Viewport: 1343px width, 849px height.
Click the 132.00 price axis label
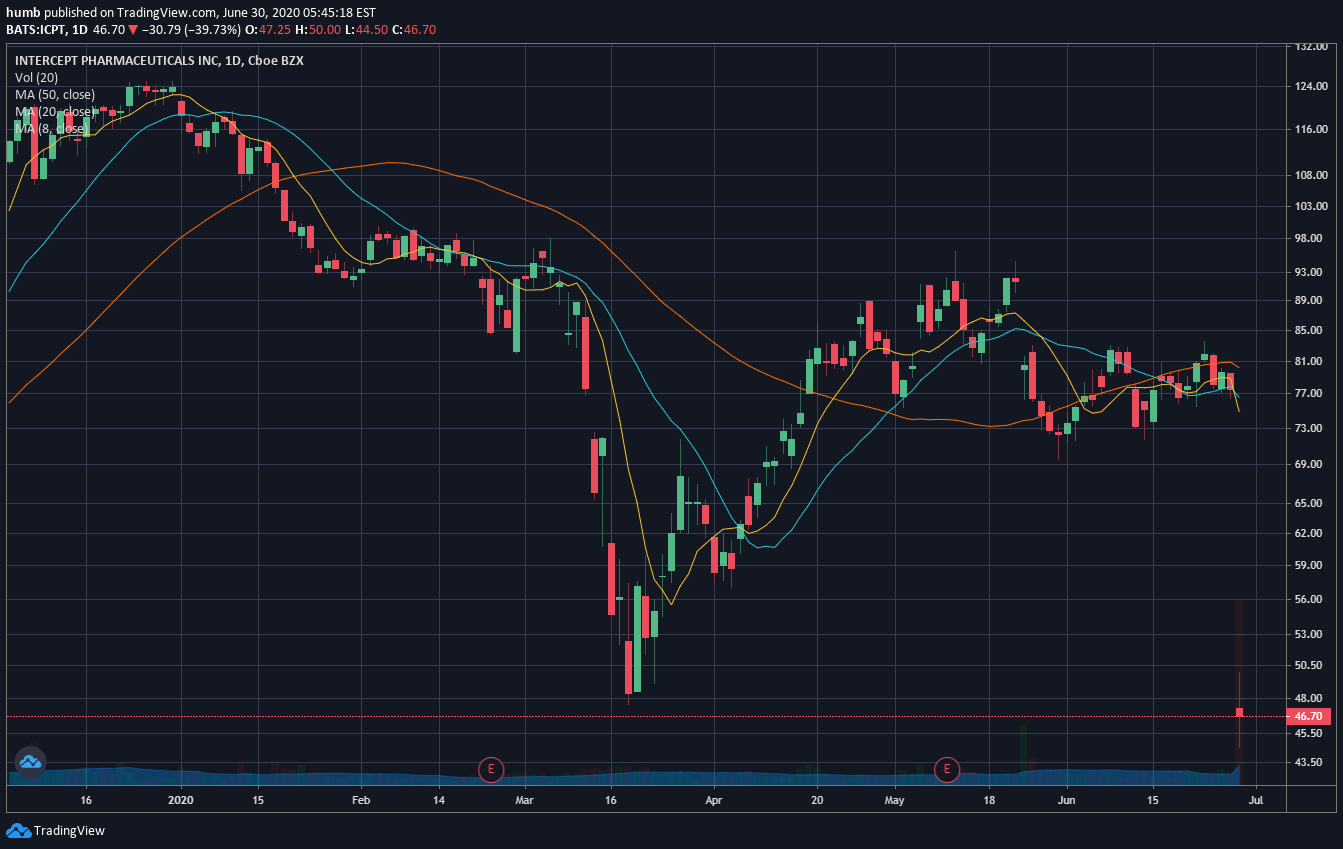pyautogui.click(x=1311, y=46)
